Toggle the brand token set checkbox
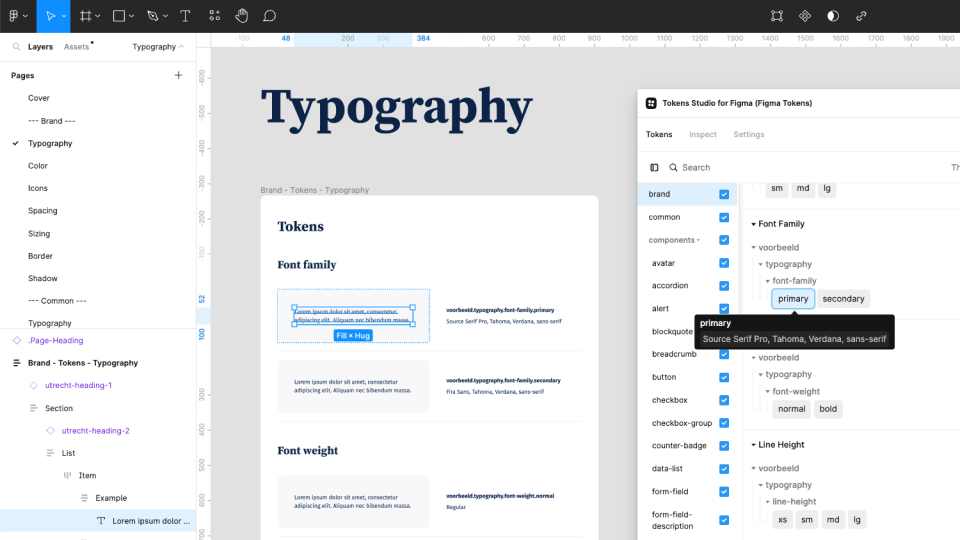 pos(724,194)
